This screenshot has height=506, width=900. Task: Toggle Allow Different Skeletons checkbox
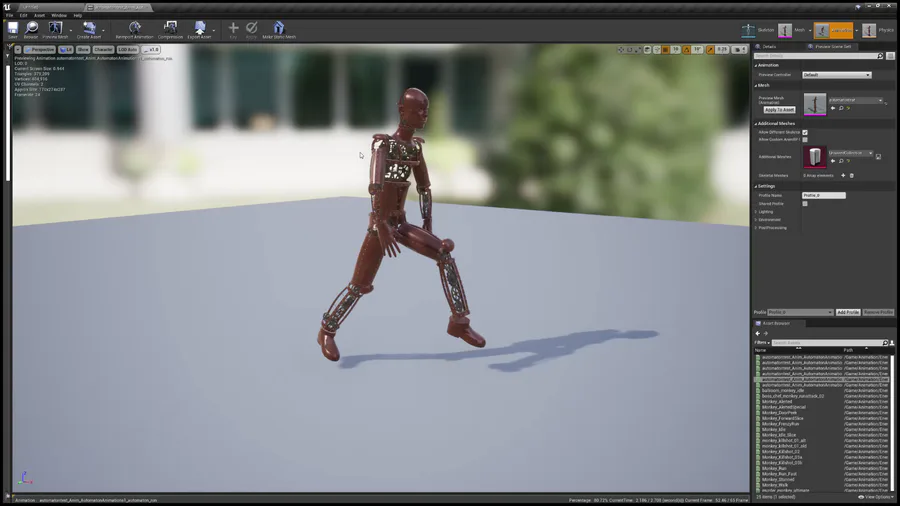tap(805, 133)
